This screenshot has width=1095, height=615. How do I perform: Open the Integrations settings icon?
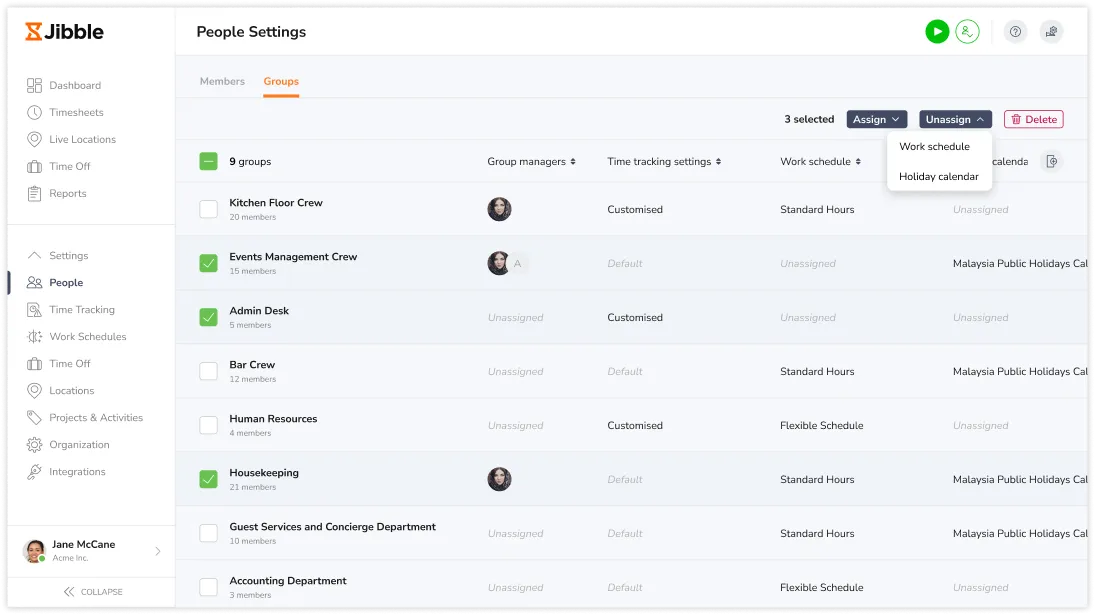point(35,472)
